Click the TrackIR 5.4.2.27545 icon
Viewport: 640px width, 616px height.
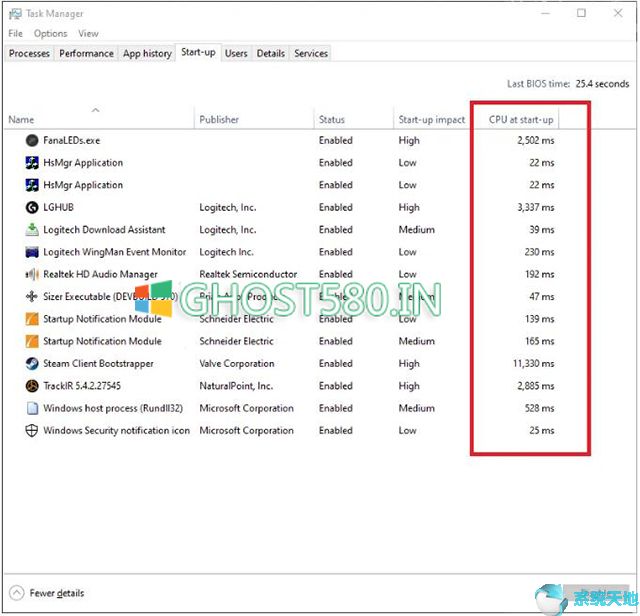tap(32, 386)
